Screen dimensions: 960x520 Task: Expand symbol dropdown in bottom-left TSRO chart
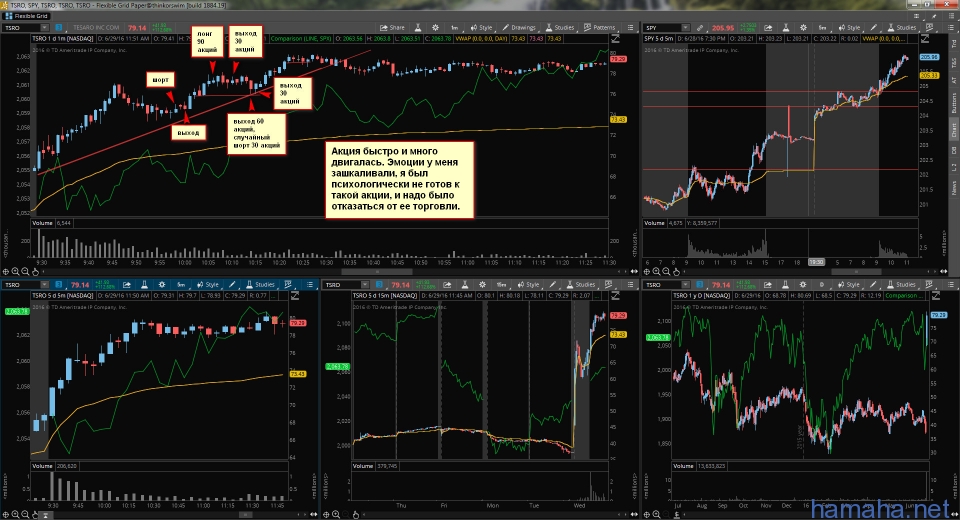tap(44, 285)
